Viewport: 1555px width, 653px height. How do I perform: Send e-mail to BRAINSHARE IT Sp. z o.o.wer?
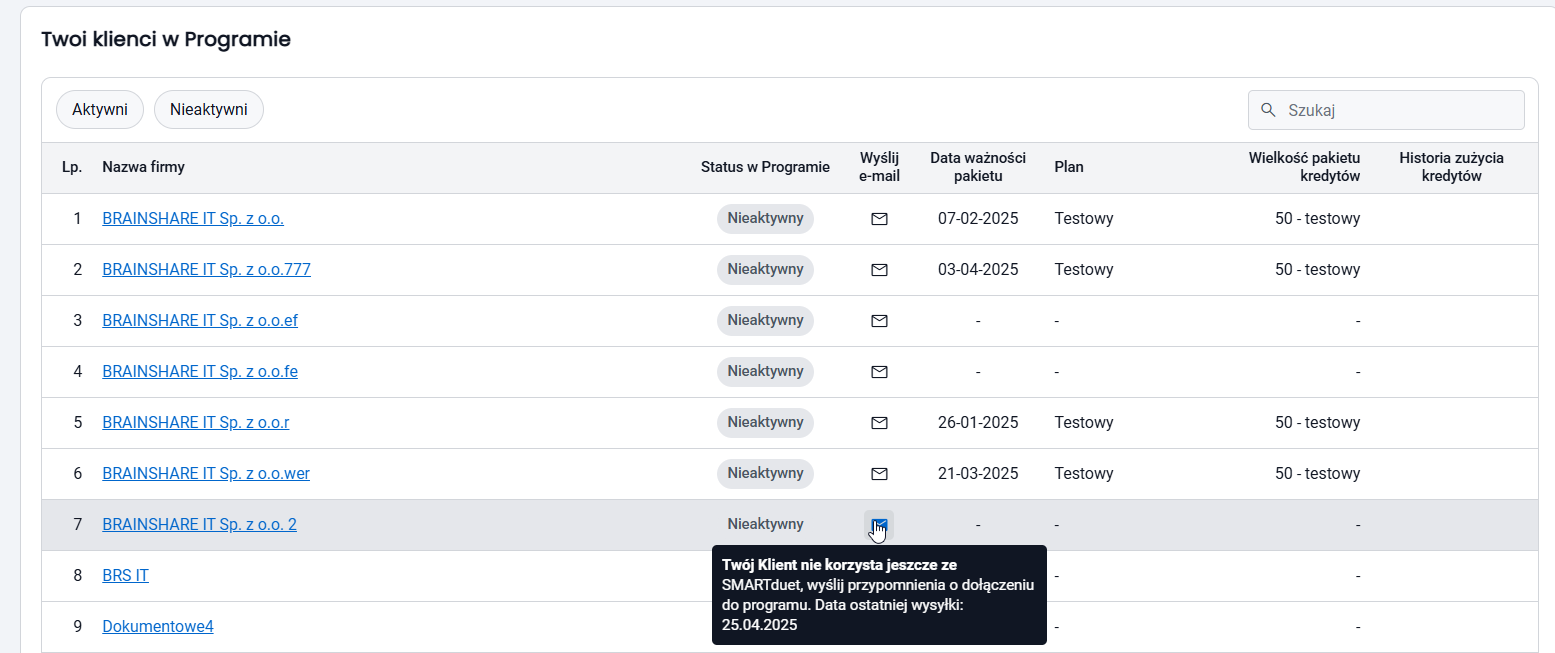point(879,474)
